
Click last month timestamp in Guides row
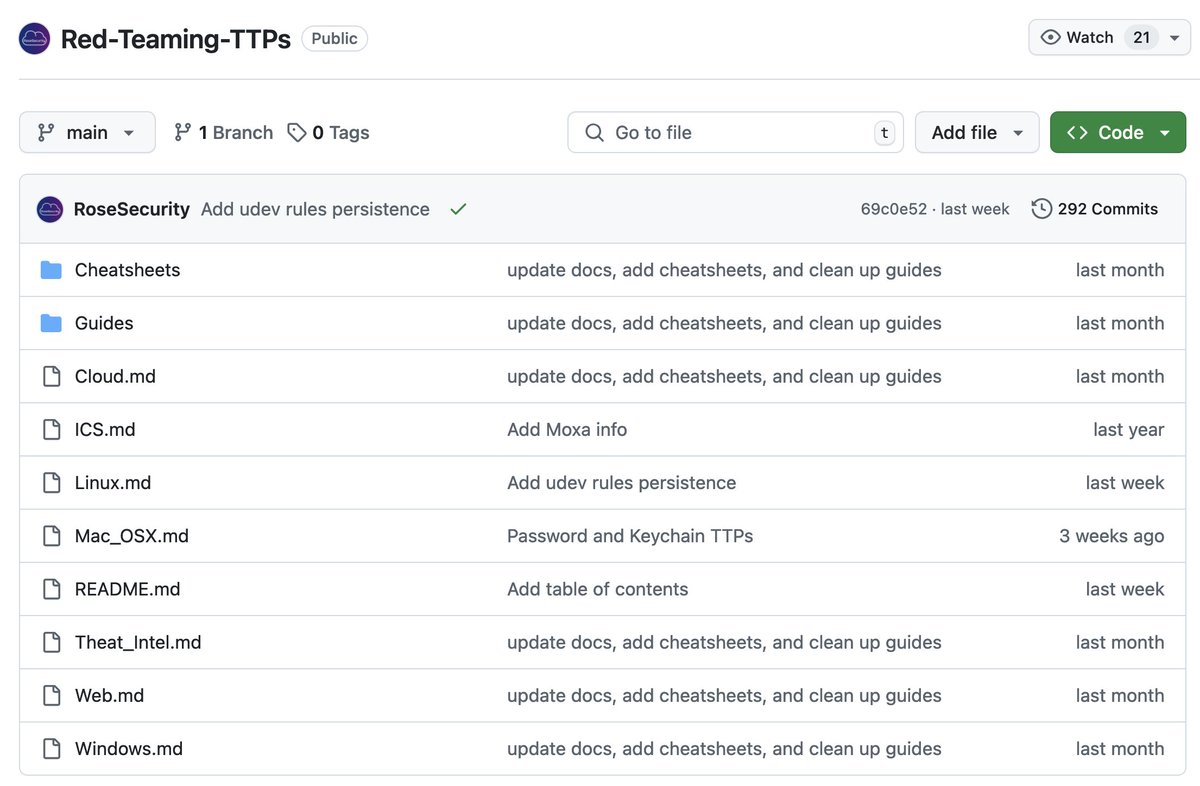(x=1120, y=323)
